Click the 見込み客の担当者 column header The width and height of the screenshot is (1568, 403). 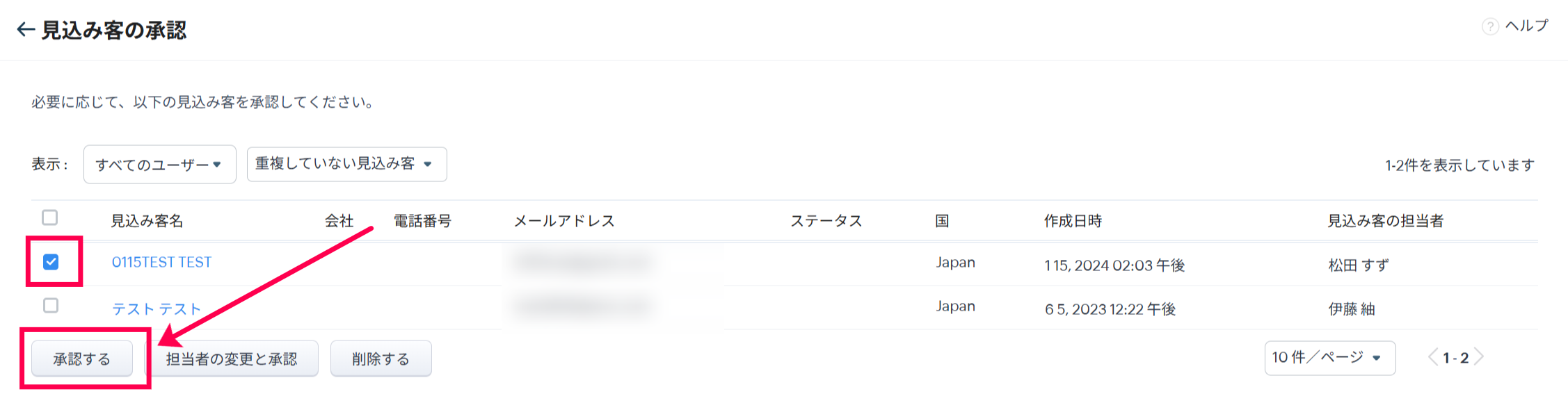coord(1385,221)
